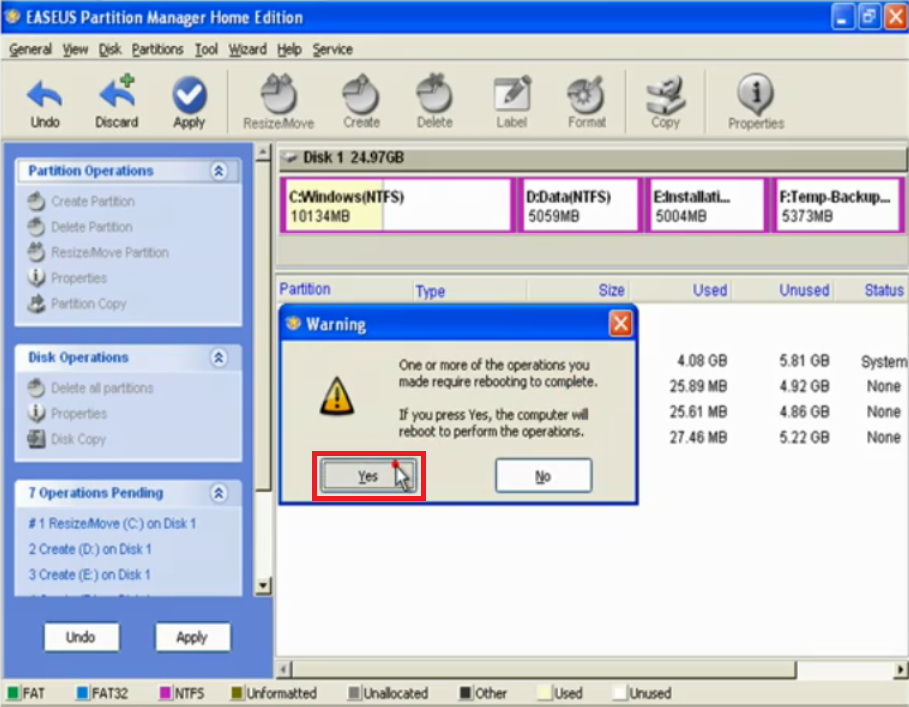The image size is (909, 707).
Task: Click pending operation 2 Create (D:)
Action: click(90, 549)
